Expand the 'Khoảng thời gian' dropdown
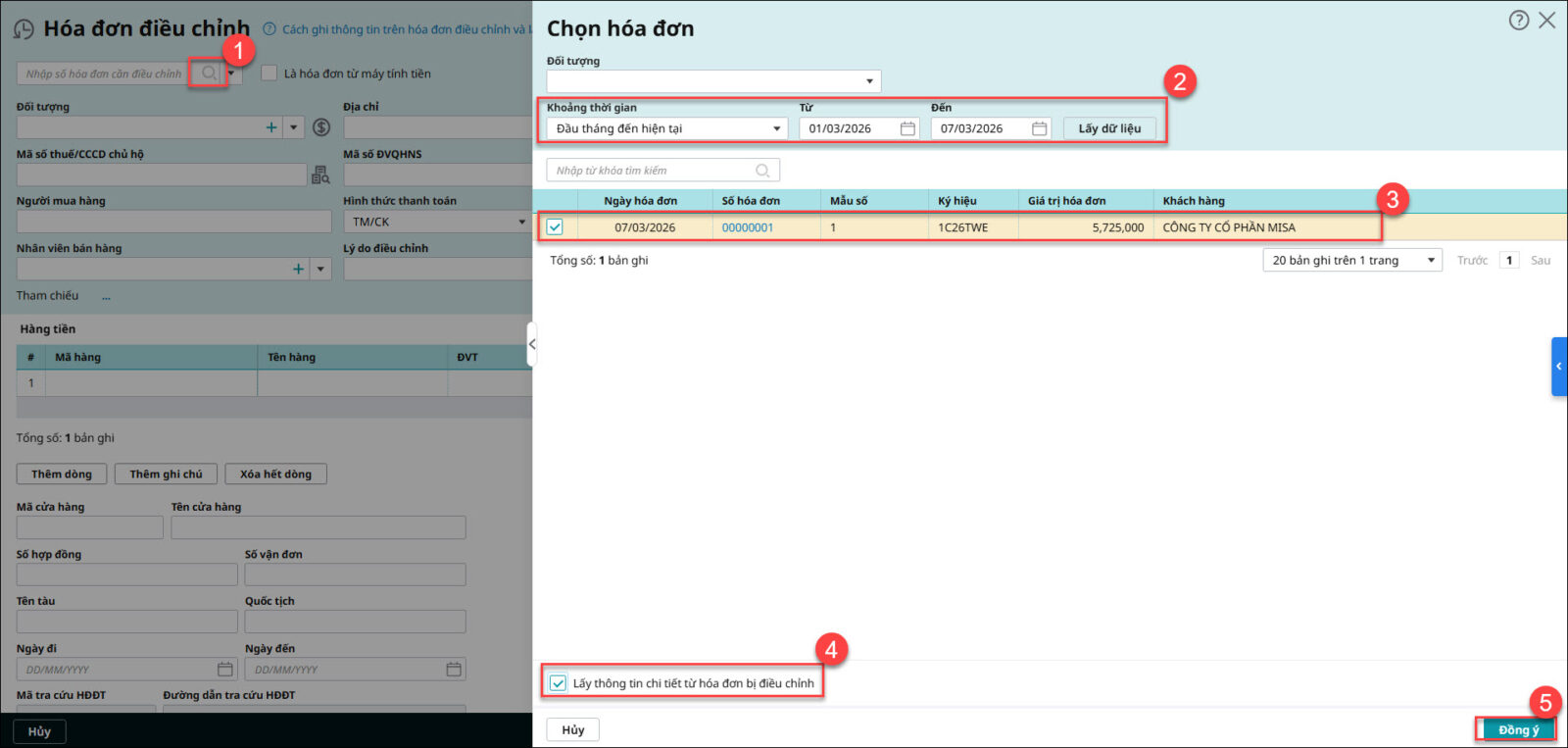This screenshot has width=1568, height=748. coord(776,128)
